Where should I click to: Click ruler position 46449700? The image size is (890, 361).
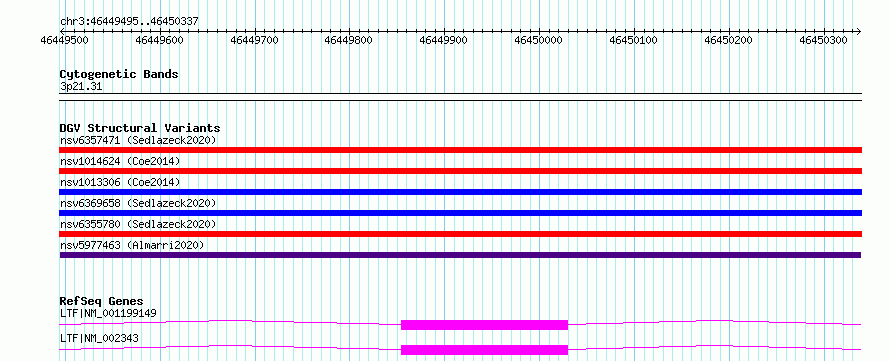coord(255,40)
